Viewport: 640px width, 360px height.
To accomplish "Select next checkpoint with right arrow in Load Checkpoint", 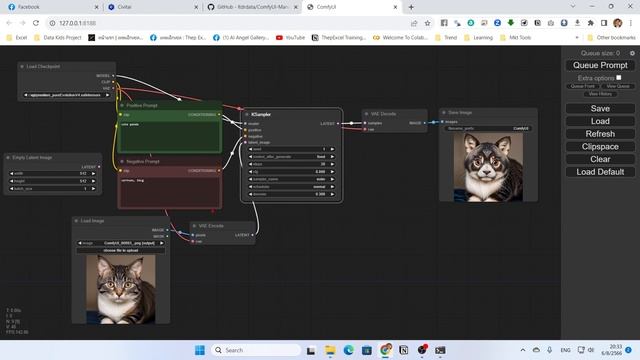I will click(107, 95).
